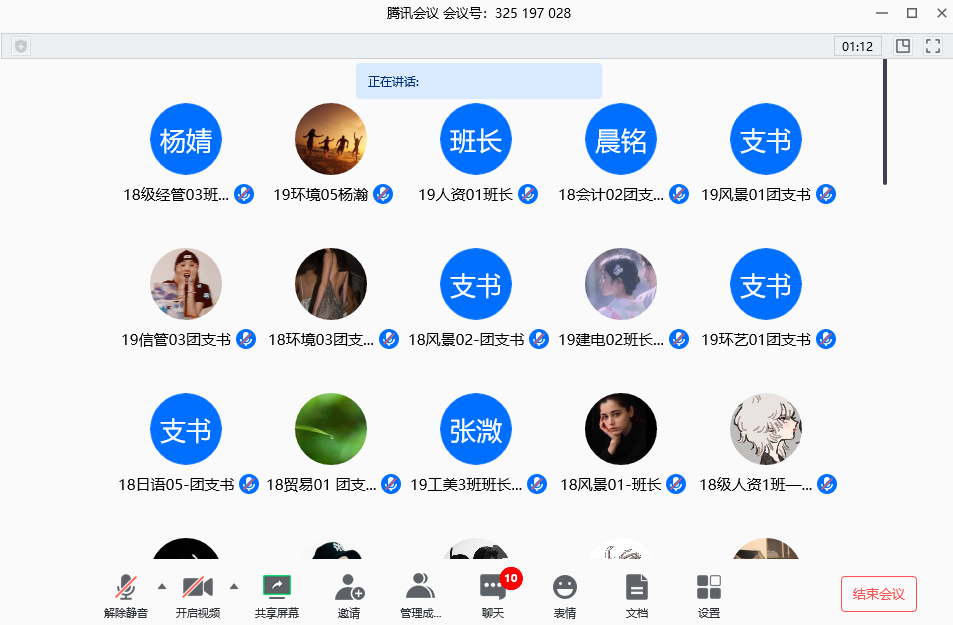Click muted mic icon of 19环境05杨瀚
953x625 pixels.
[x=383, y=195]
